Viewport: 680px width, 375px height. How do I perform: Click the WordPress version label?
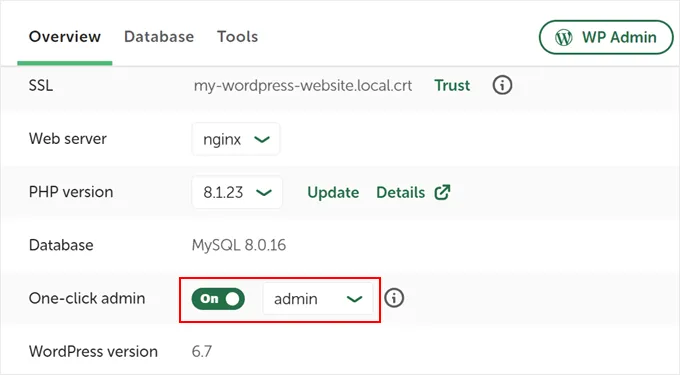[93, 351]
